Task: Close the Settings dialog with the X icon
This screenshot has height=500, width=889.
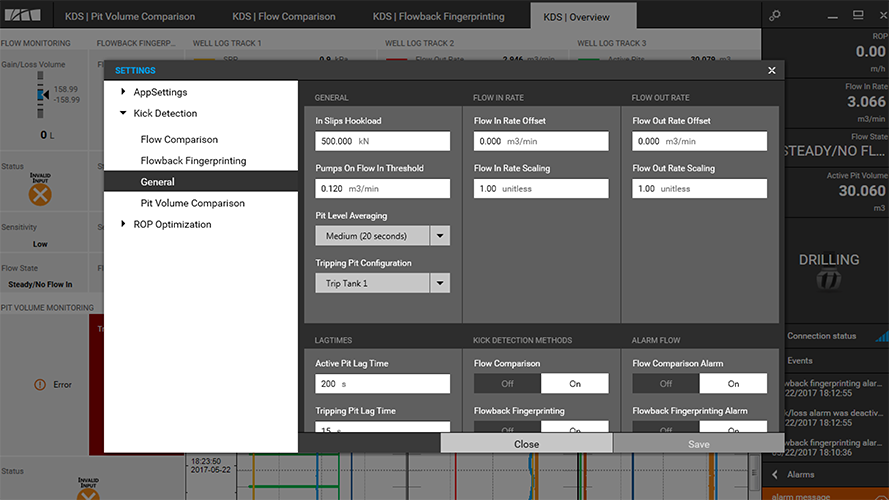Action: (x=771, y=71)
